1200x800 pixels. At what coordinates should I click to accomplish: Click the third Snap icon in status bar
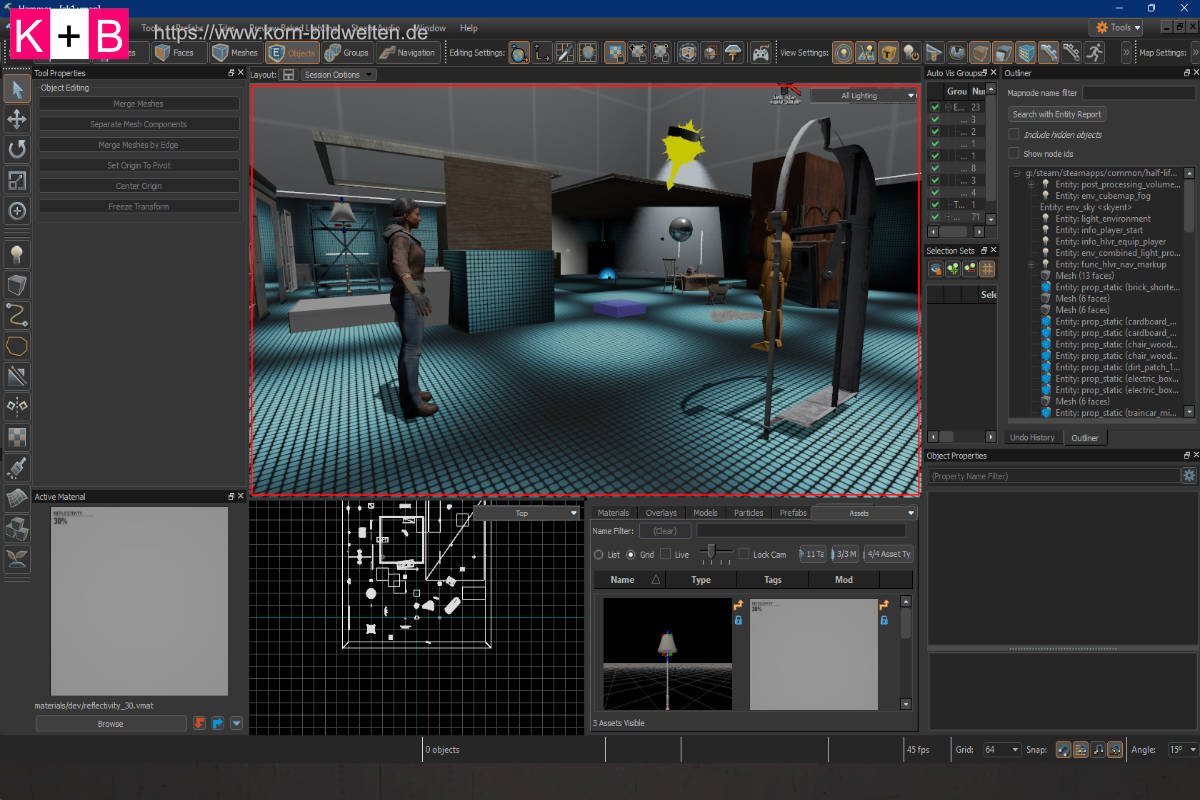[1099, 749]
